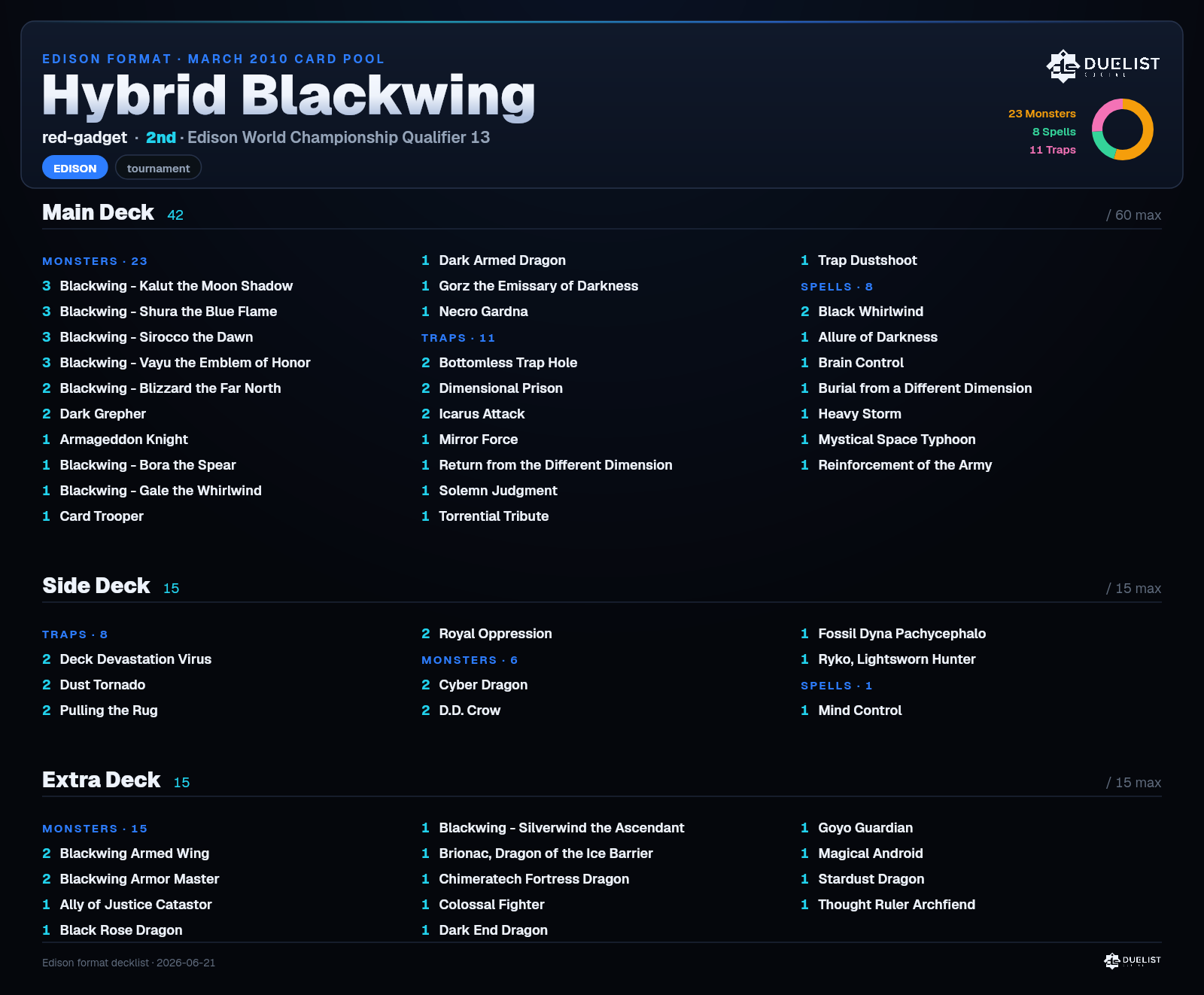This screenshot has width=1204, height=995.
Task: Select the EDISON format tag
Action: (x=75, y=168)
